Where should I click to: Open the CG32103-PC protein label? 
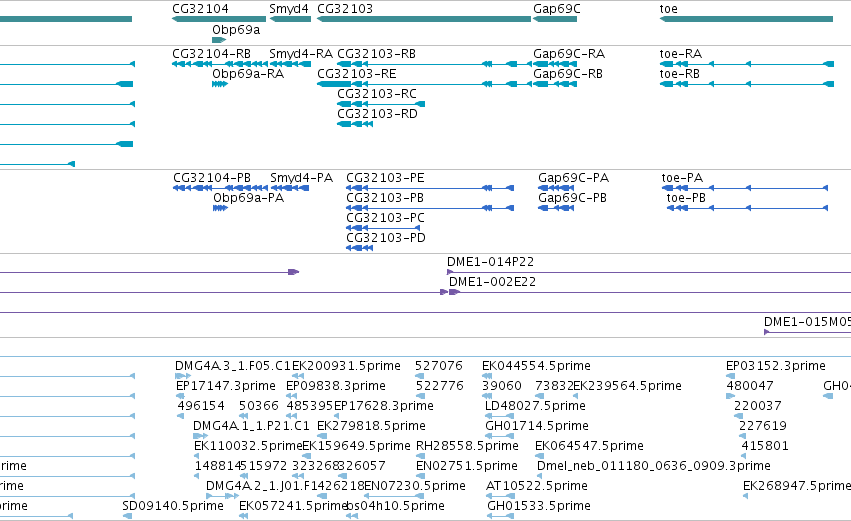tap(385, 218)
